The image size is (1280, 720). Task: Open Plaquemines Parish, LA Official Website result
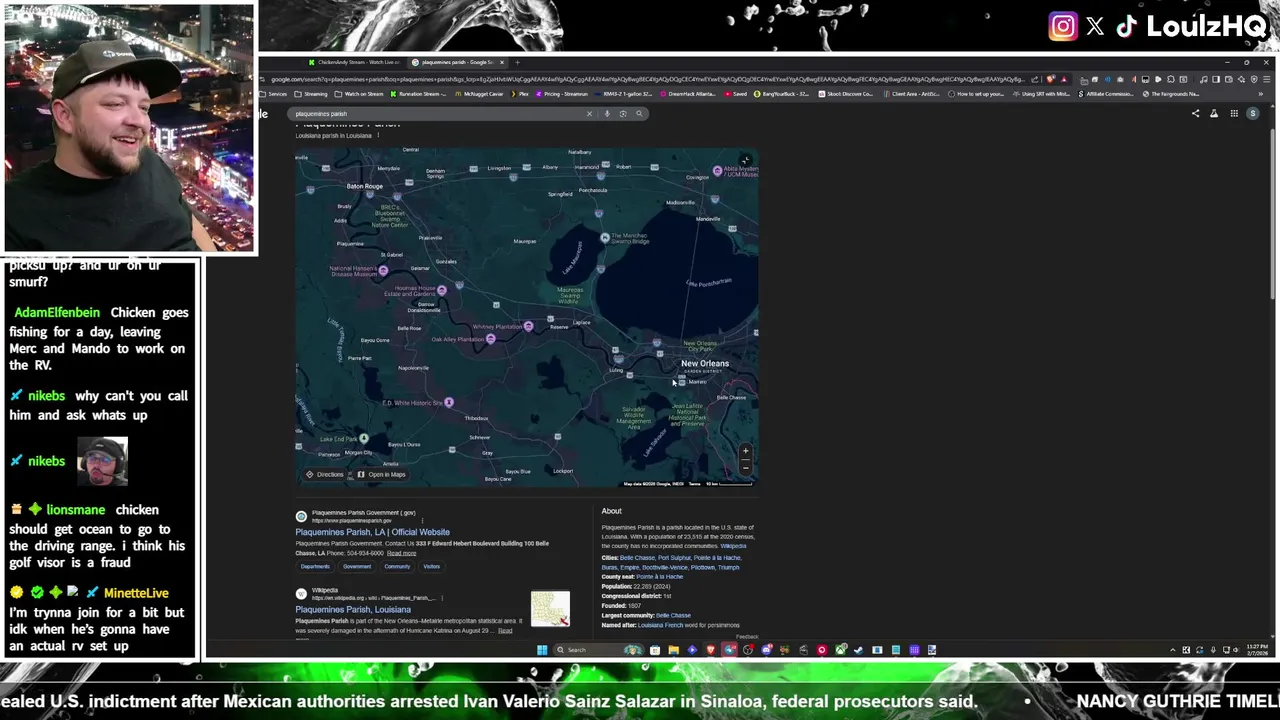[372, 532]
